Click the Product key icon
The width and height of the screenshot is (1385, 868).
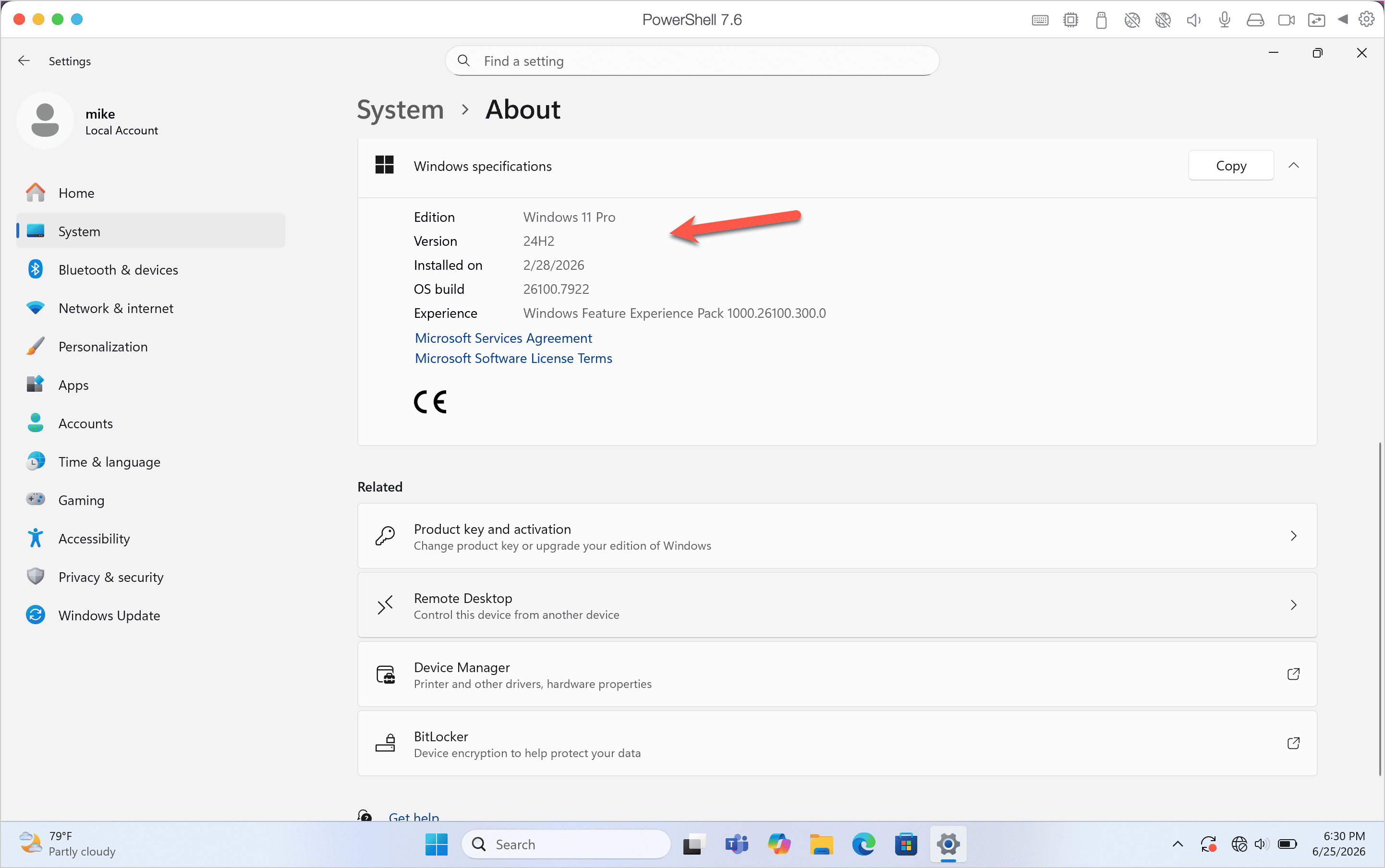[x=385, y=536]
